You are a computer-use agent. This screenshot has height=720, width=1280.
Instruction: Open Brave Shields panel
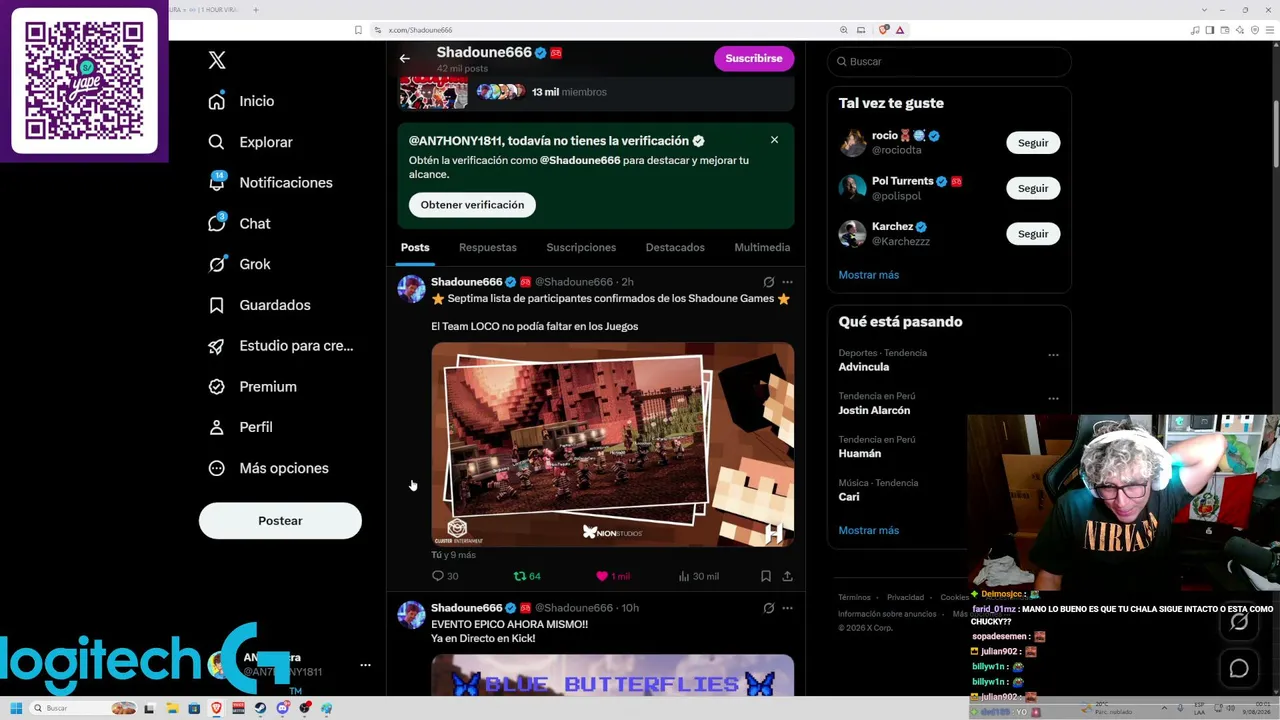tap(882, 30)
